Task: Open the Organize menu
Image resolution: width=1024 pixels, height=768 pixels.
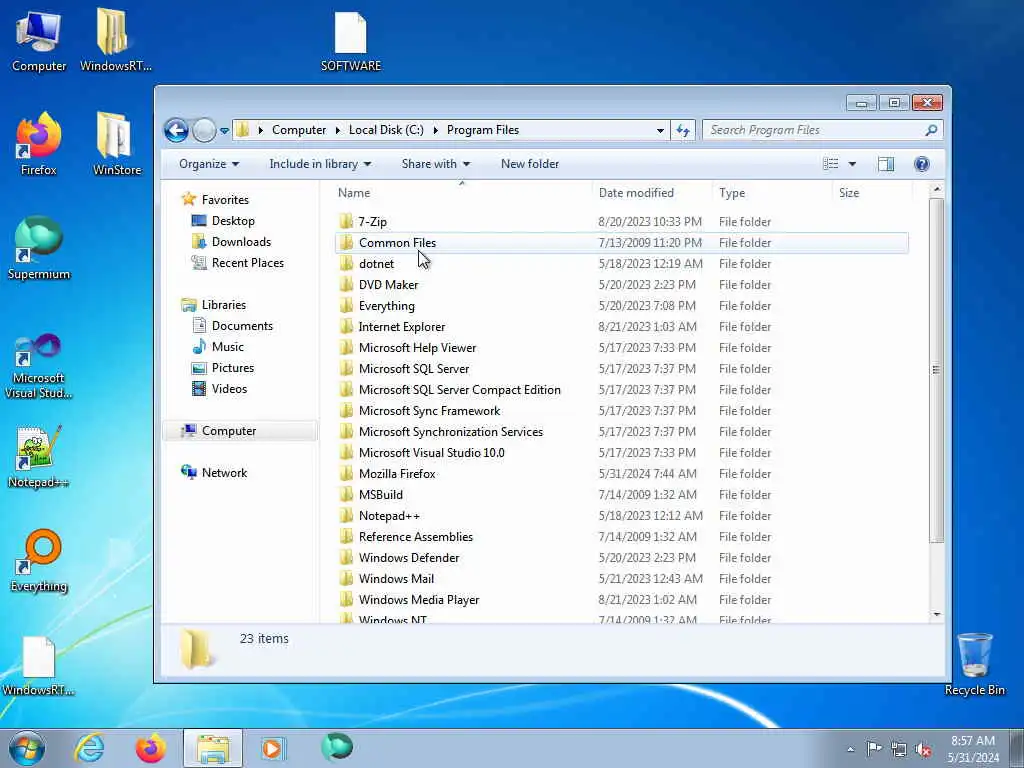Action: point(209,164)
